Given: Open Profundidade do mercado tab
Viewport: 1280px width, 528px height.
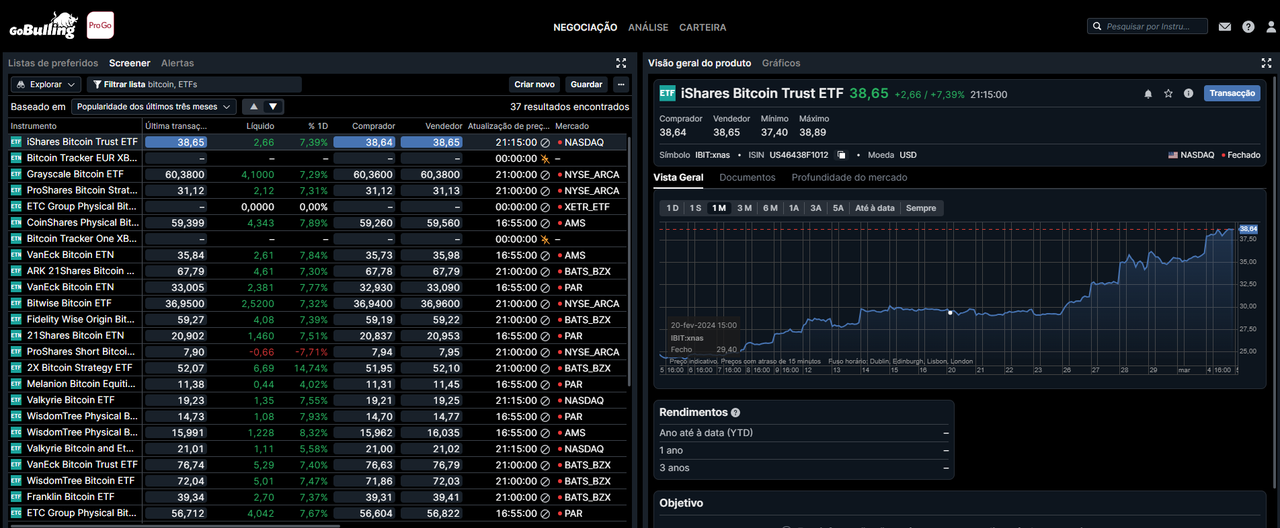Looking at the screenshot, I should 849,178.
